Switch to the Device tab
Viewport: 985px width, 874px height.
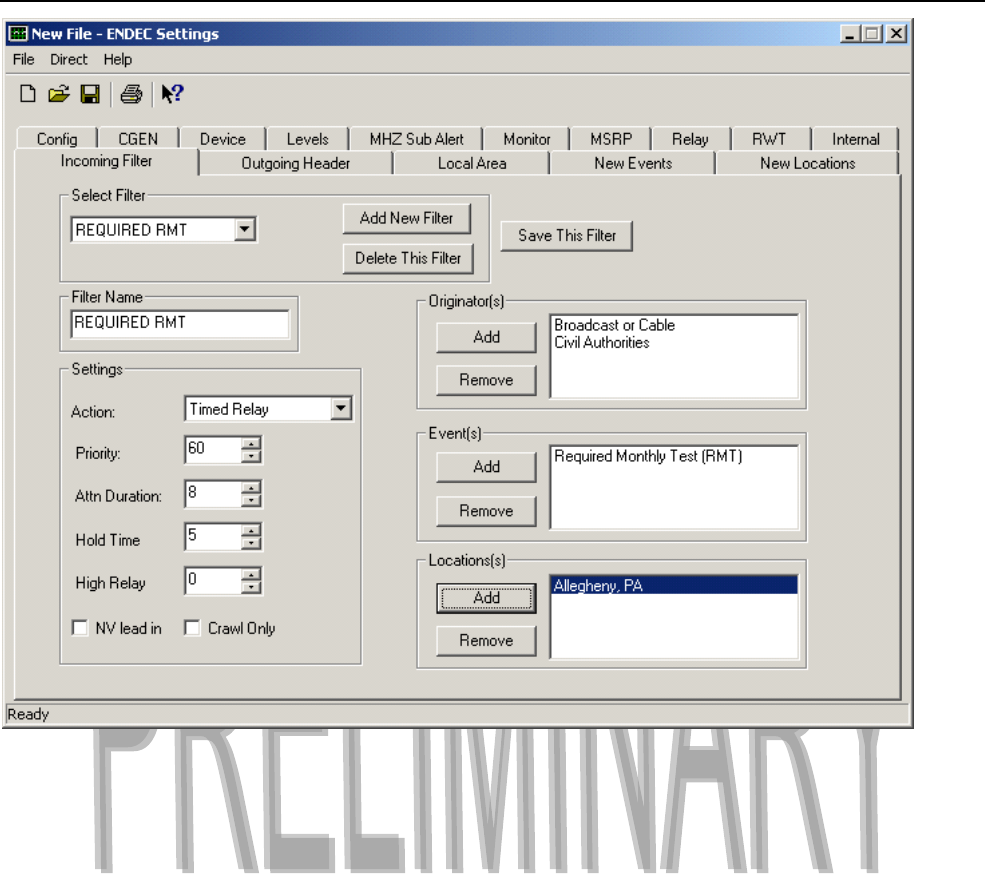pos(222,139)
